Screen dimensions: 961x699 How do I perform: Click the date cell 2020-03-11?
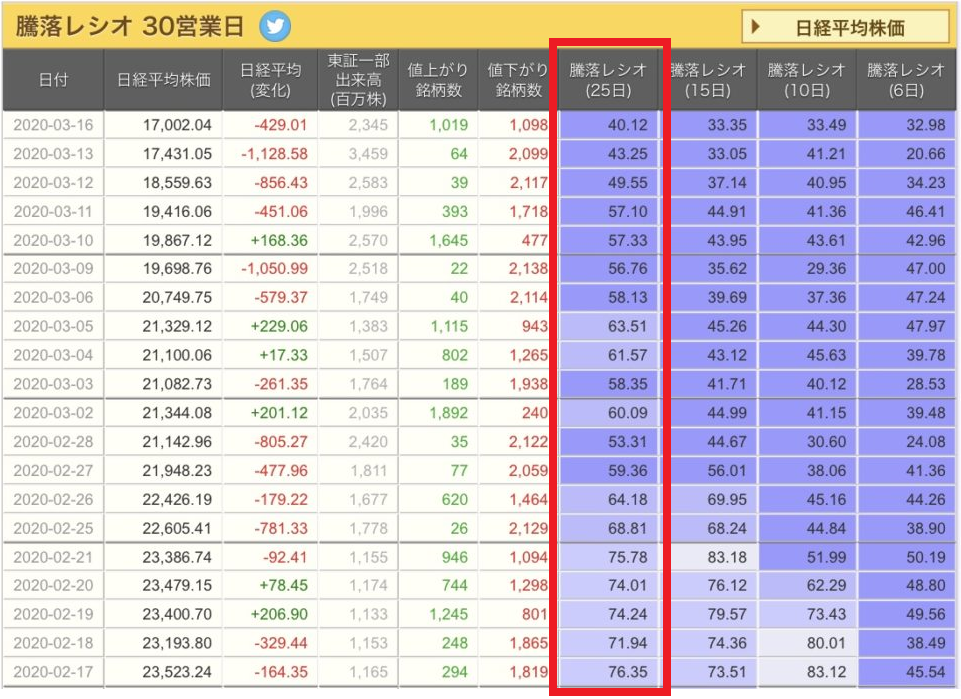(53, 211)
